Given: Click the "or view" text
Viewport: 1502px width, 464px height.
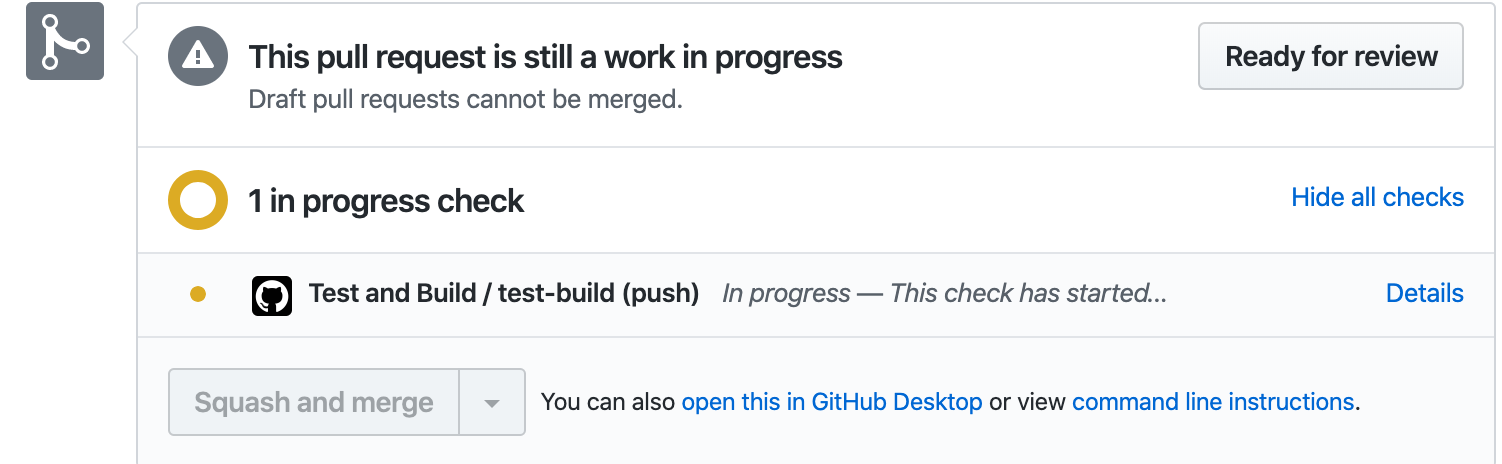Looking at the screenshot, I should pyautogui.click(x=1027, y=402).
